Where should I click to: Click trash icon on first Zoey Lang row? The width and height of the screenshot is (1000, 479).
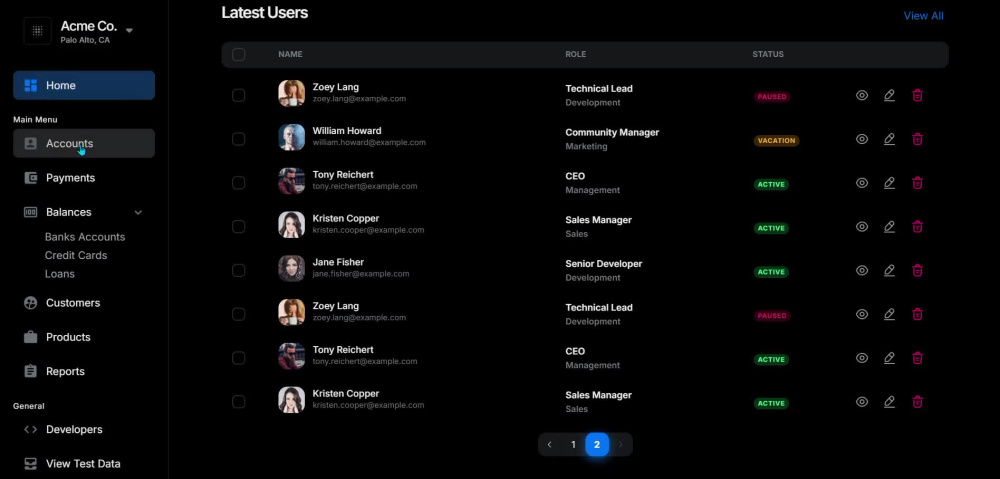pos(917,95)
